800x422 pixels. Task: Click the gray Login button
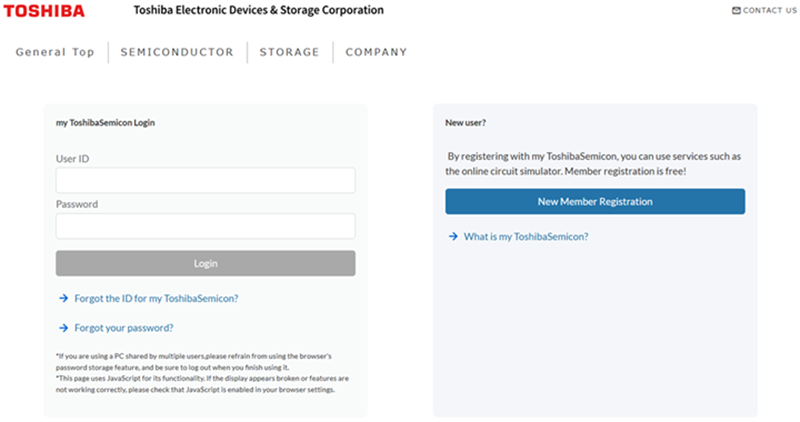coord(206,263)
